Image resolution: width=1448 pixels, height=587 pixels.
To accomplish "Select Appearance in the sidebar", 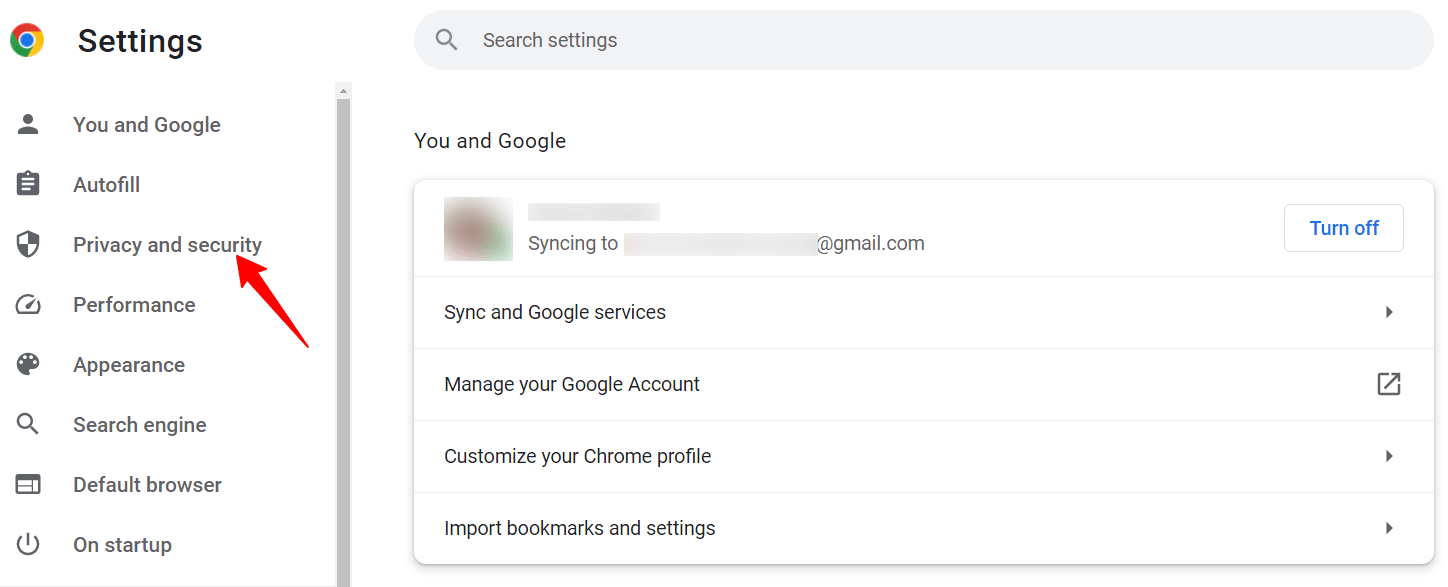I will [129, 365].
